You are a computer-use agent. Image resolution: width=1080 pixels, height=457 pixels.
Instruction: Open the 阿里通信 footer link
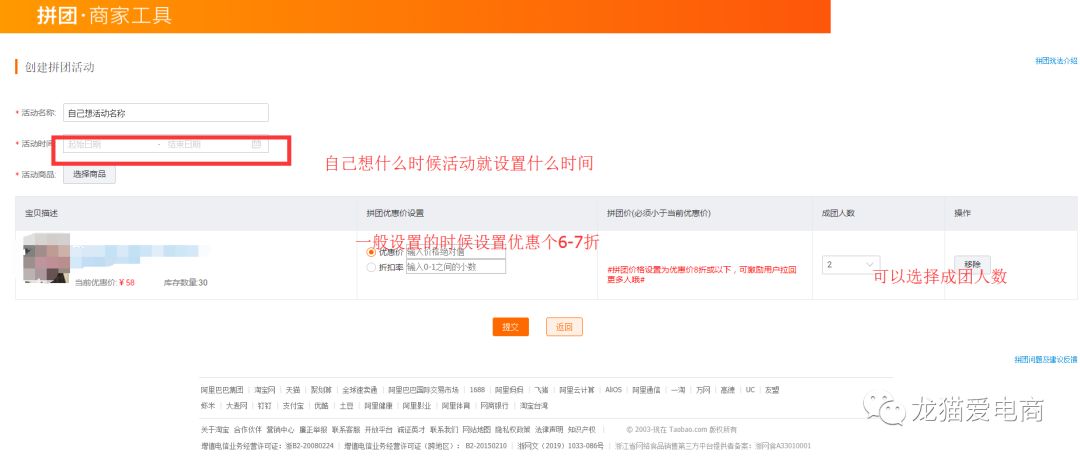tap(645, 389)
